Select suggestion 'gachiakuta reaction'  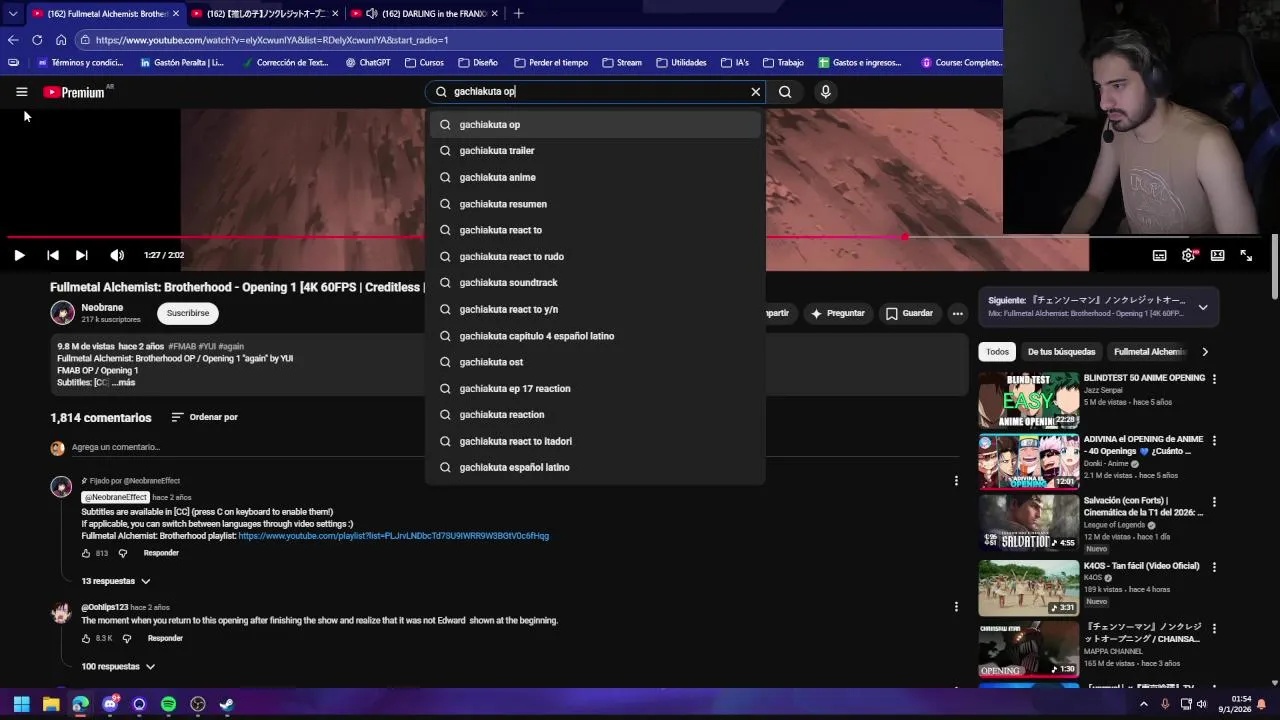(x=595, y=415)
